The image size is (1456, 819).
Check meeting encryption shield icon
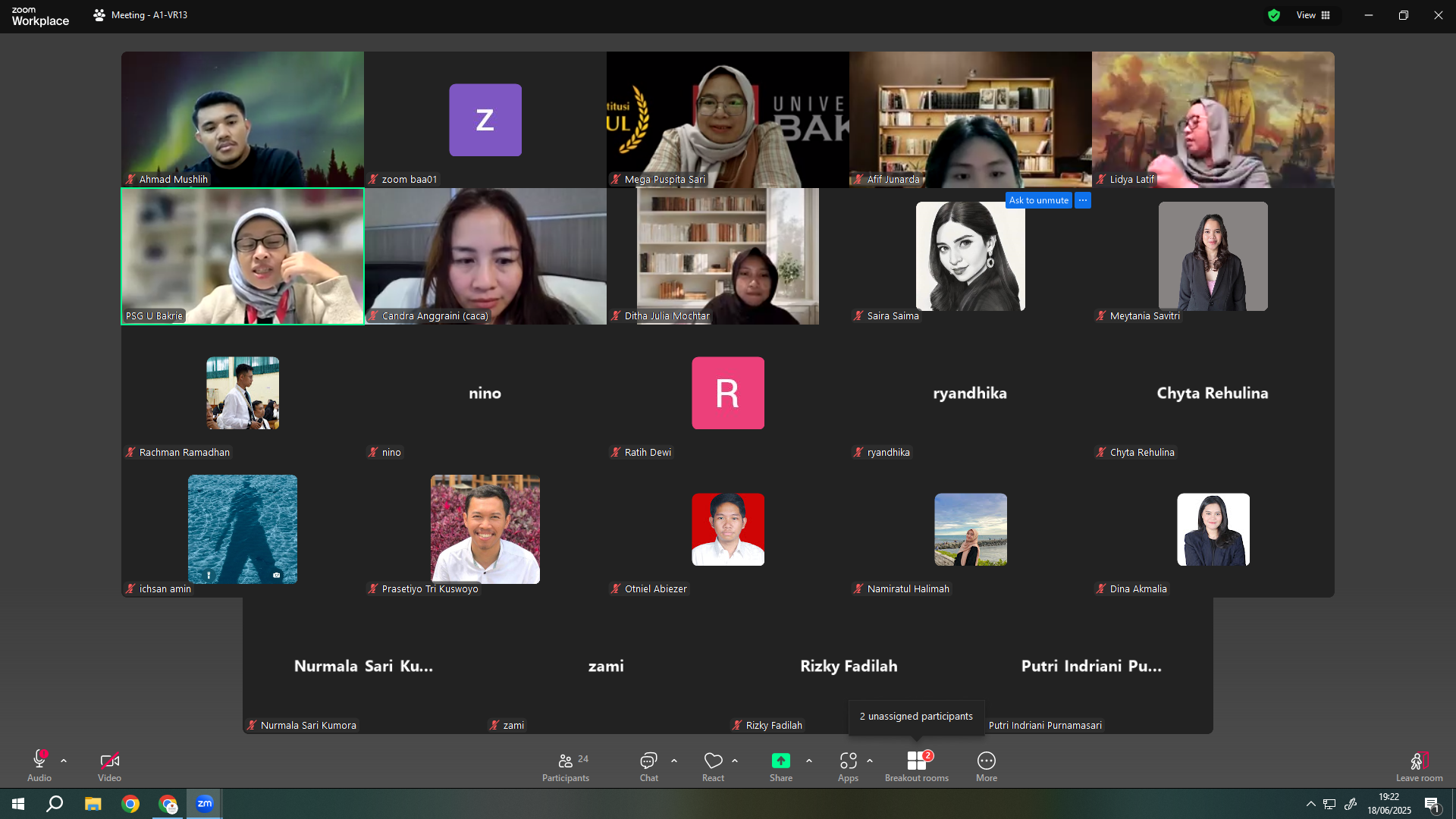1274,15
